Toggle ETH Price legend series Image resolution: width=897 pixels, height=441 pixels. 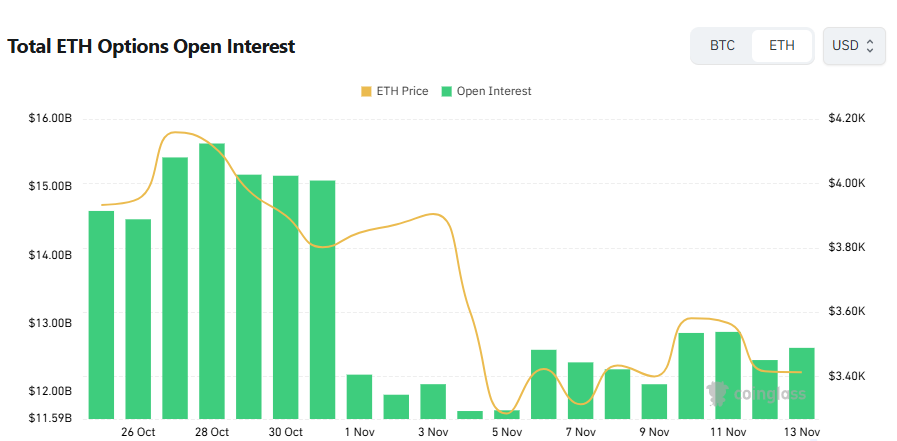[401, 91]
